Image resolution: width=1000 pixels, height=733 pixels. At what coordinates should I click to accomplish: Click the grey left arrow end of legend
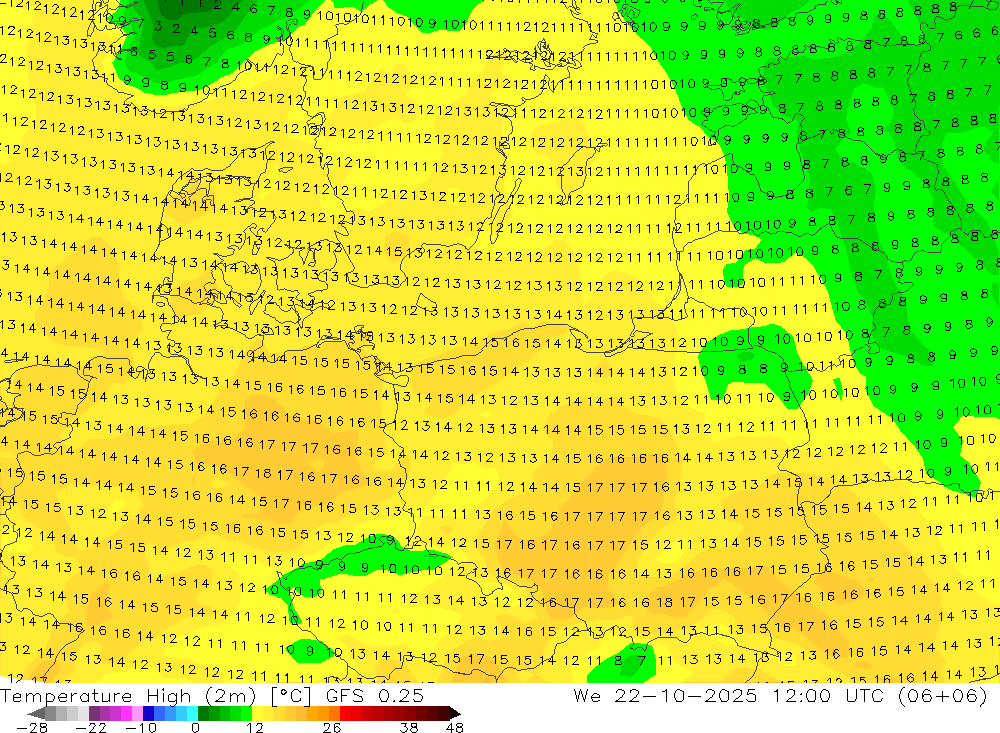coord(36,713)
